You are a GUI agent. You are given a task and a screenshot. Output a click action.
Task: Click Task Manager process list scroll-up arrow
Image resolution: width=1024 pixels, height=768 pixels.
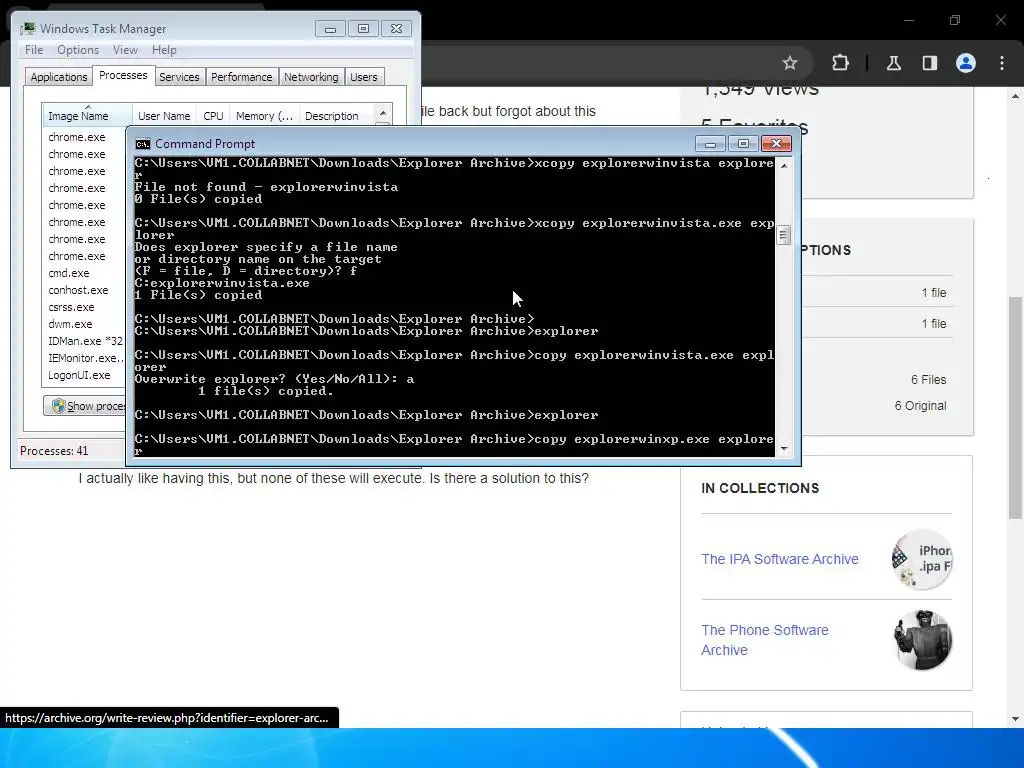point(383,112)
